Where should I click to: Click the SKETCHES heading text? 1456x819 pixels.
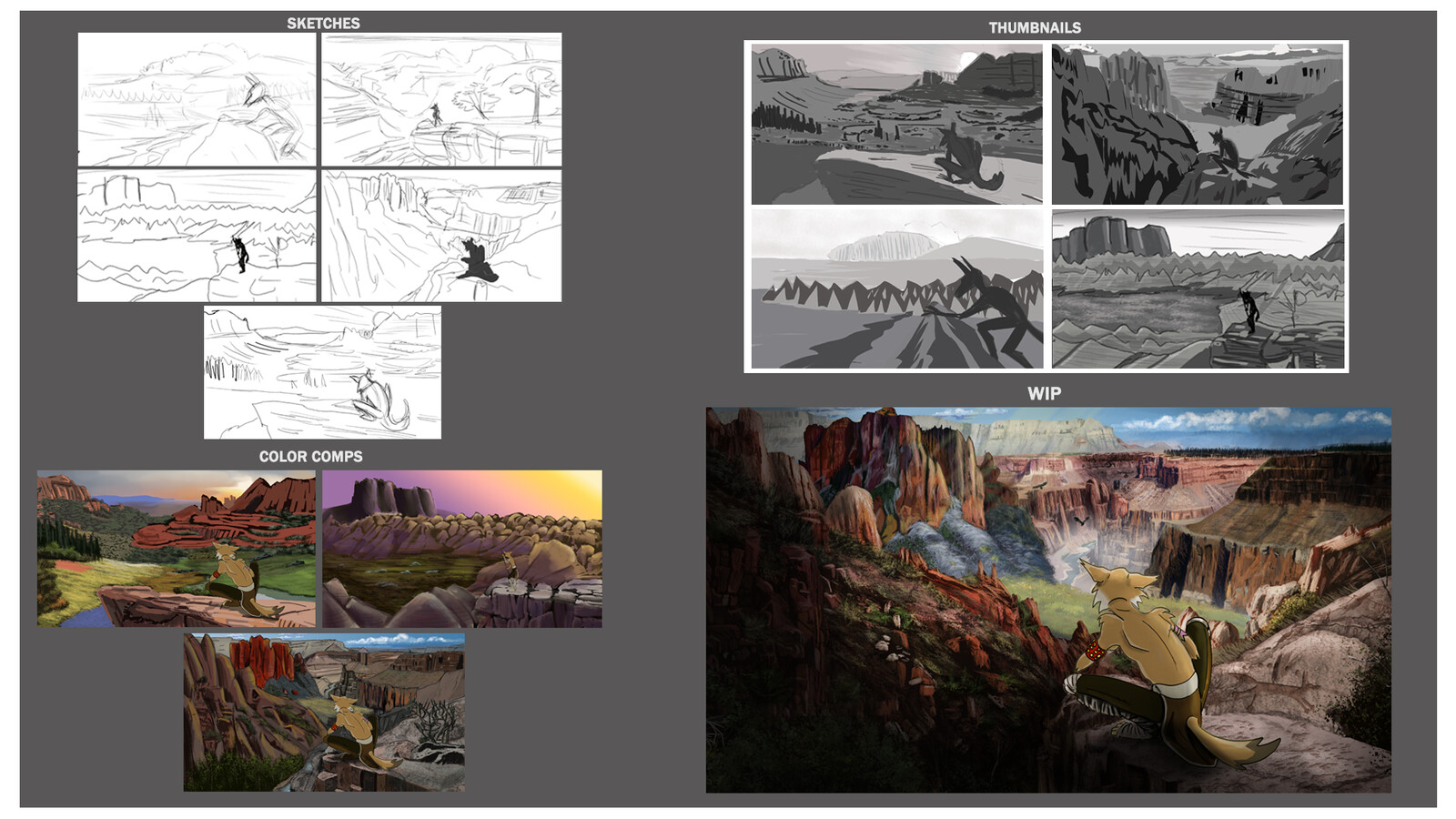tap(323, 24)
